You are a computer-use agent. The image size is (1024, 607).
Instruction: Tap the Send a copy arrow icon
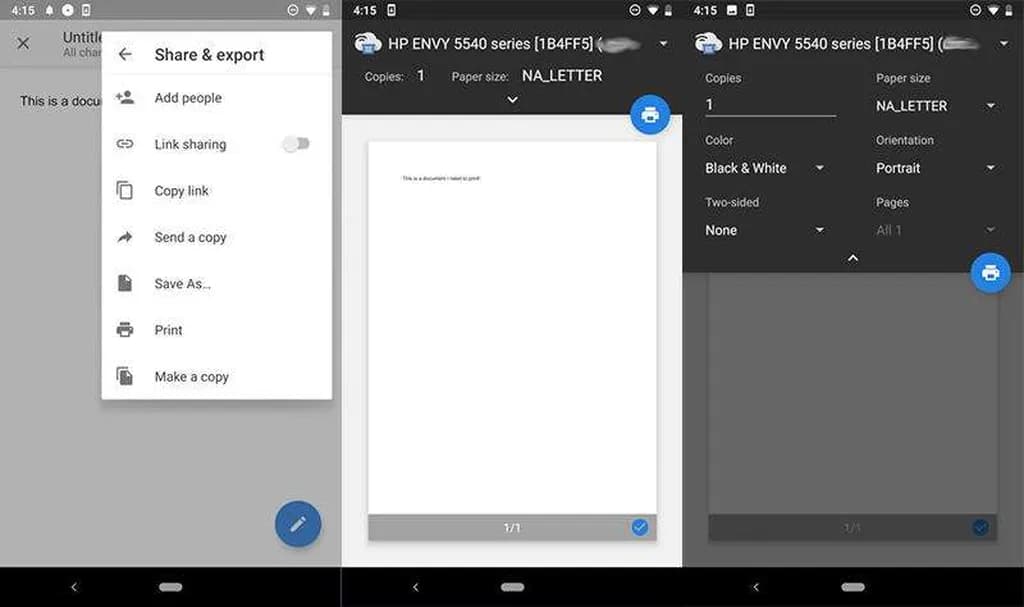pyautogui.click(x=125, y=237)
